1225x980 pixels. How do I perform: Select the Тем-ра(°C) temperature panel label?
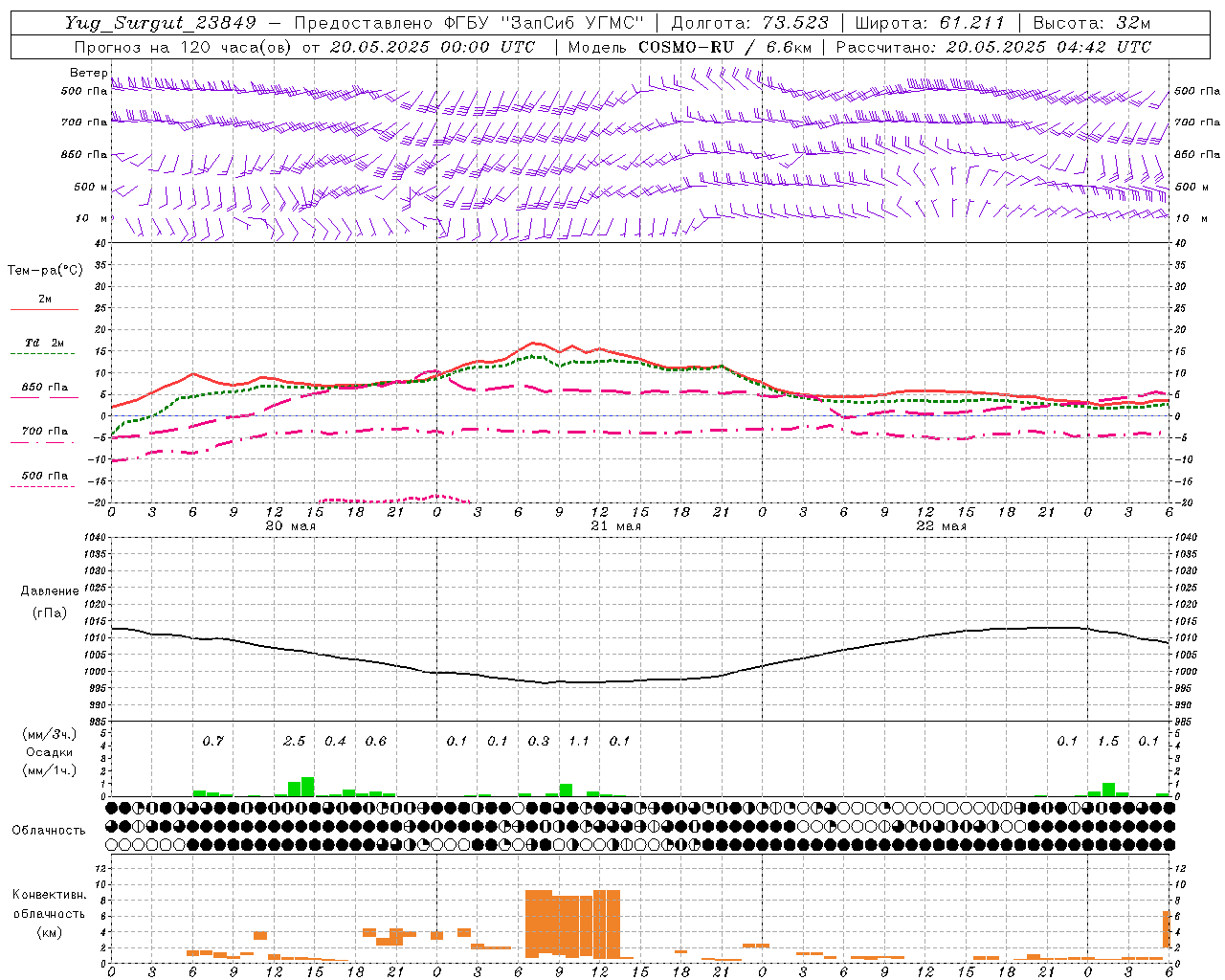point(45,271)
